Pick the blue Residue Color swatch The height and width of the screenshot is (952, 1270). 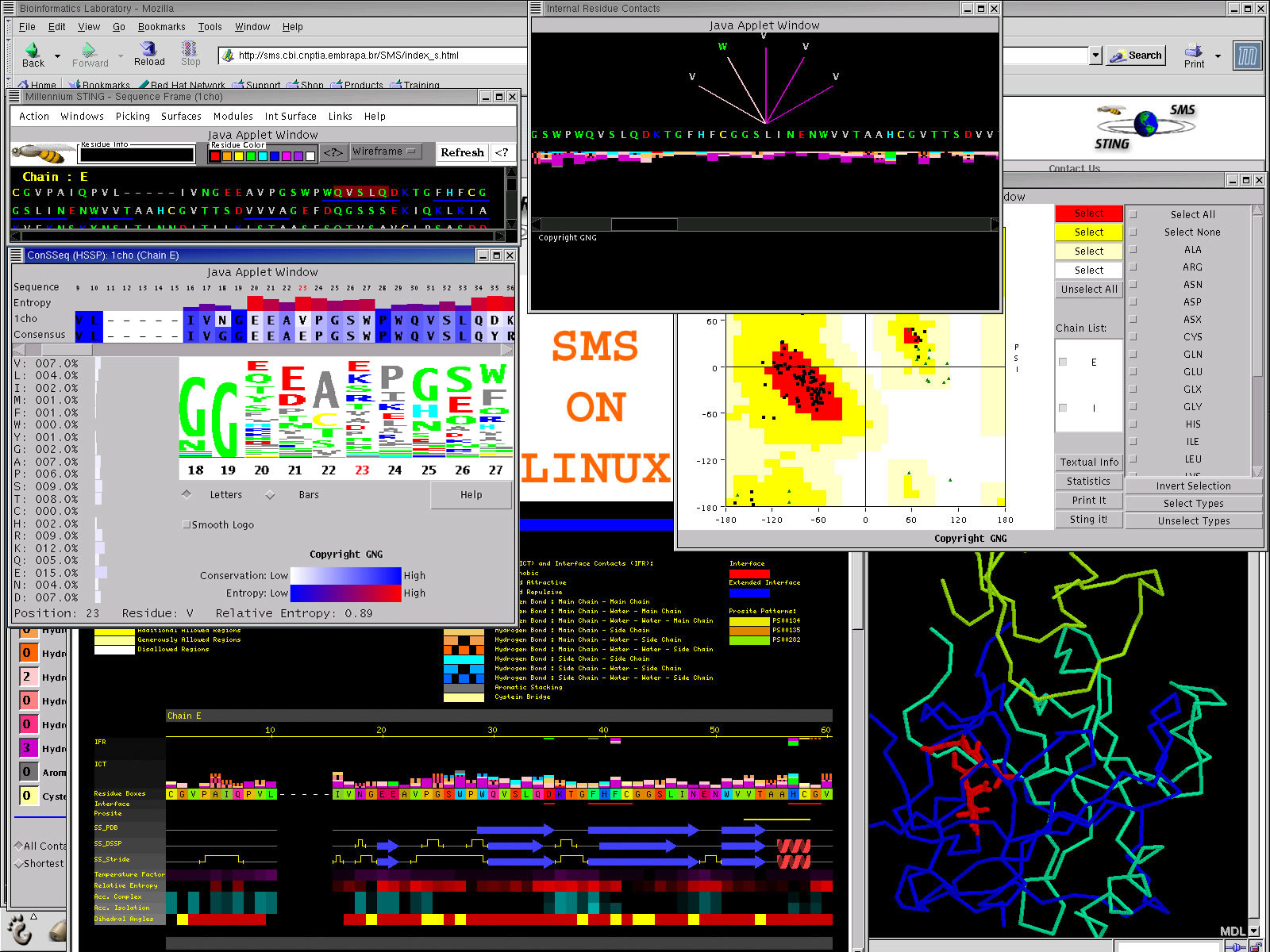point(275,156)
